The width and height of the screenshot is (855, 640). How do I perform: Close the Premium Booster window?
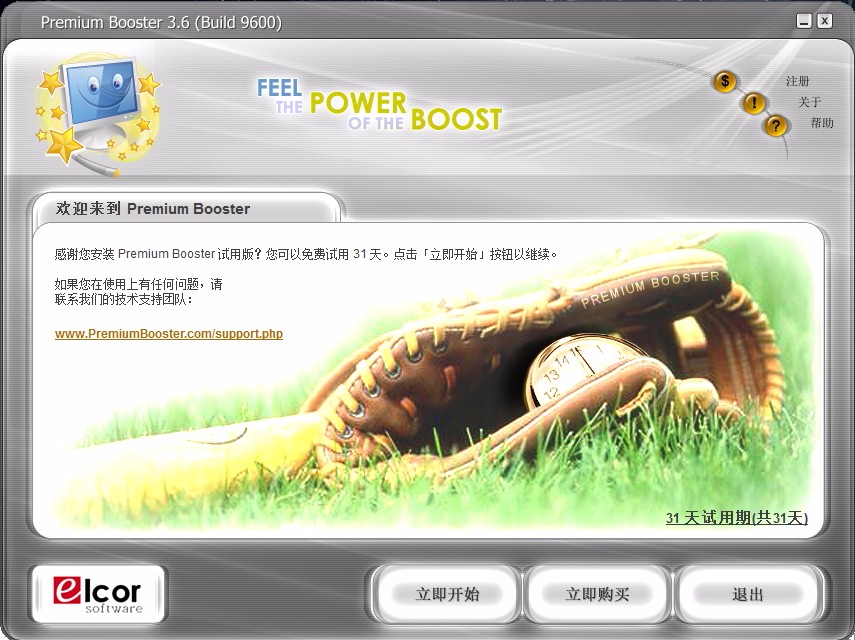pyautogui.click(x=826, y=19)
